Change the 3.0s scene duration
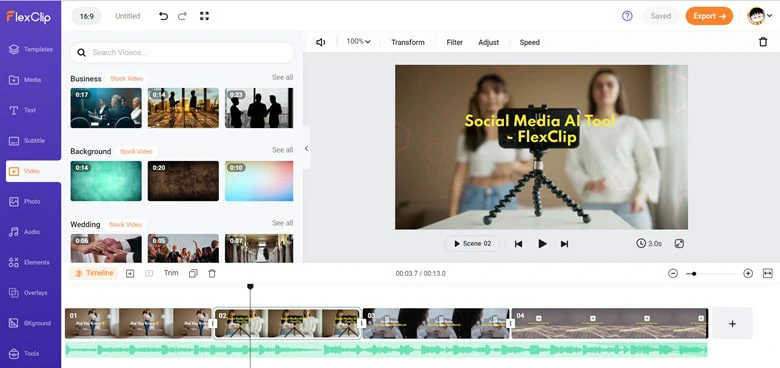The width and height of the screenshot is (780, 368). (x=649, y=244)
